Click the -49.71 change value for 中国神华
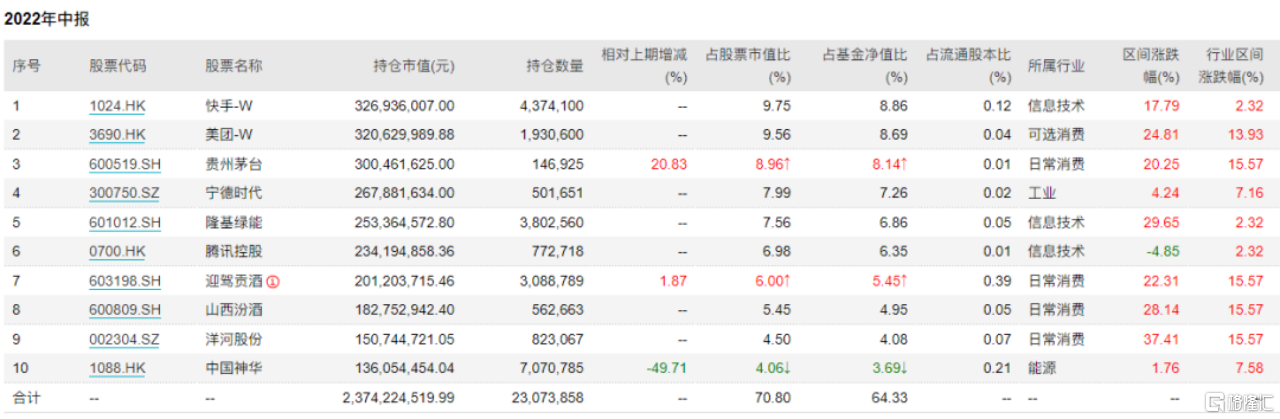Viewport: 1280px width, 419px height. coord(666,369)
